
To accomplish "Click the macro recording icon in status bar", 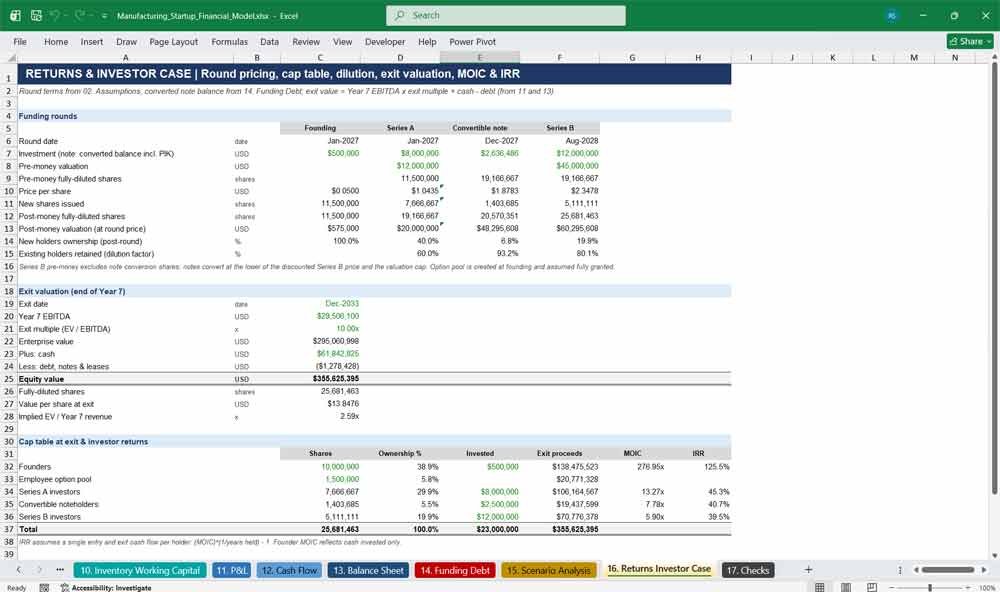I will click(x=44, y=588).
